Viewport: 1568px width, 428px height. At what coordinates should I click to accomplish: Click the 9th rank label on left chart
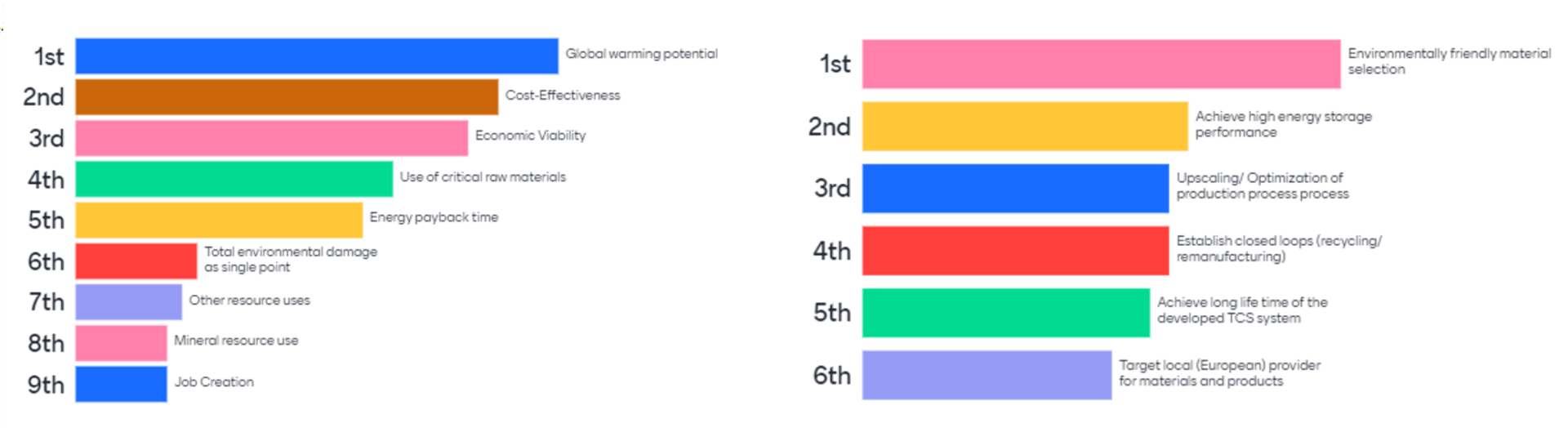pyautogui.click(x=46, y=385)
